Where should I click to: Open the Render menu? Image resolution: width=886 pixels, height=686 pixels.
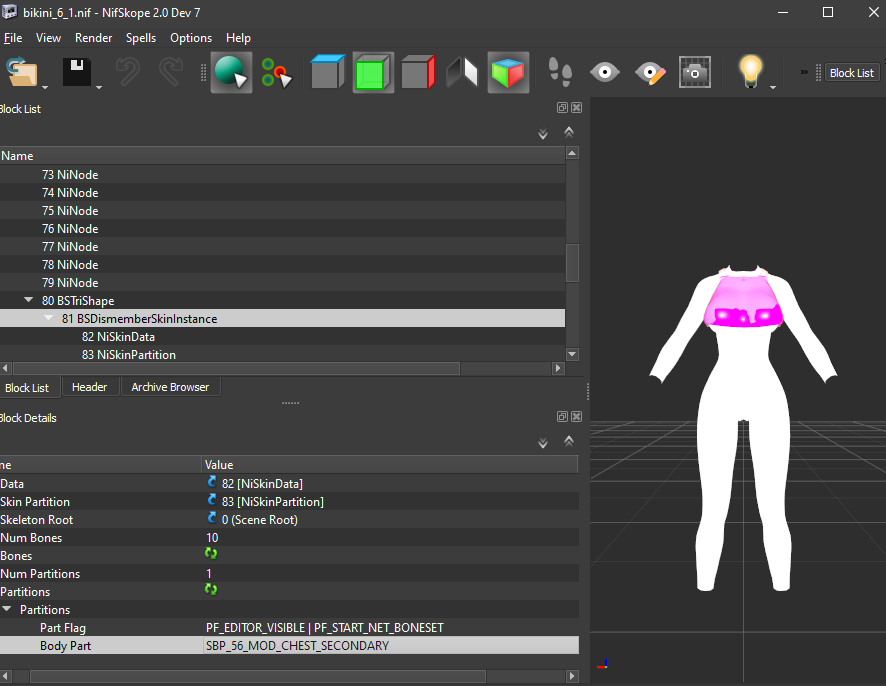[x=93, y=38]
